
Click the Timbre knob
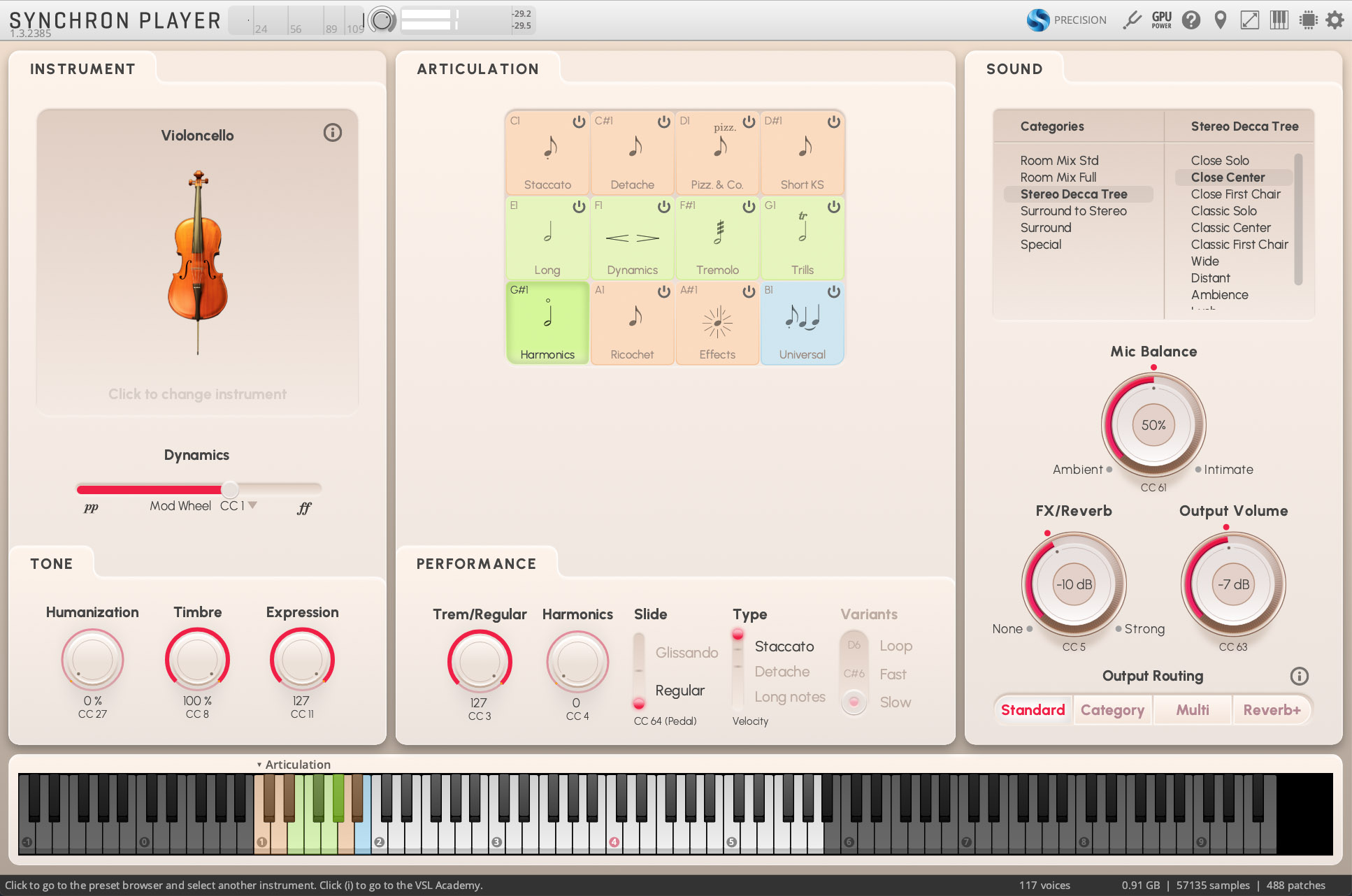pyautogui.click(x=197, y=659)
